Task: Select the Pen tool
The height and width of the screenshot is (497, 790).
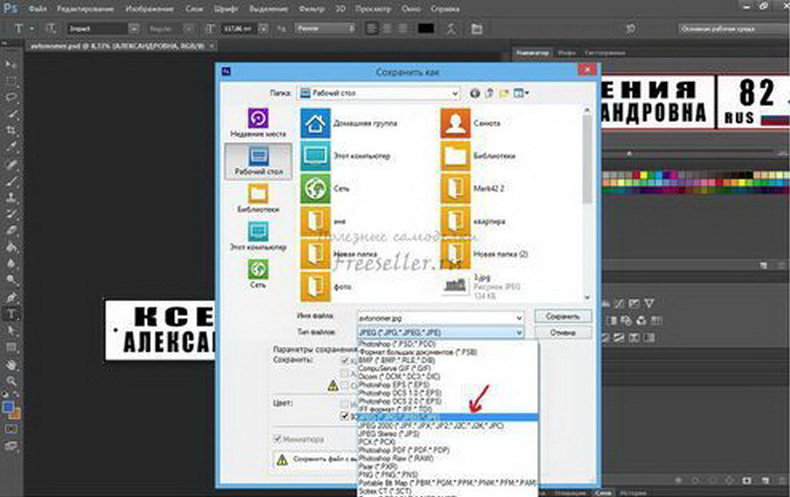Action: (11, 297)
